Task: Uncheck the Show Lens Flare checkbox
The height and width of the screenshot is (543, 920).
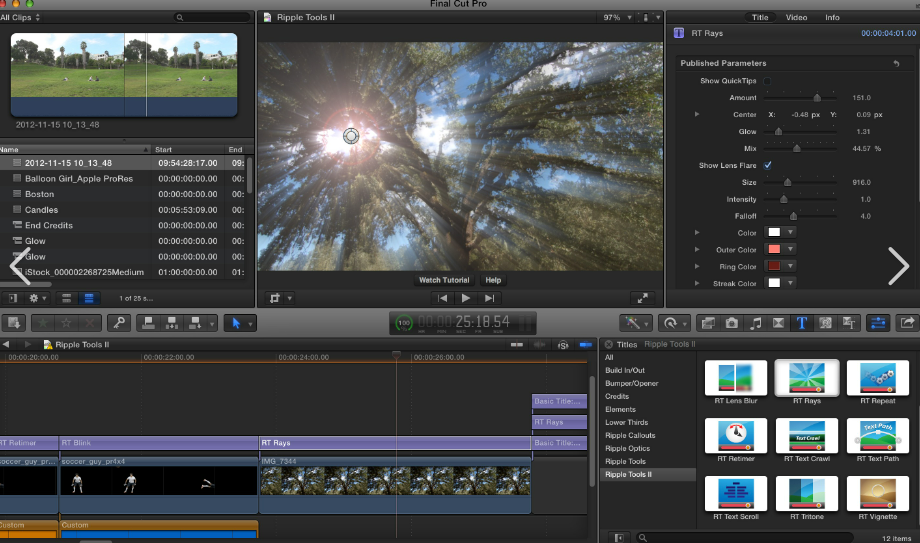Action: pos(767,165)
